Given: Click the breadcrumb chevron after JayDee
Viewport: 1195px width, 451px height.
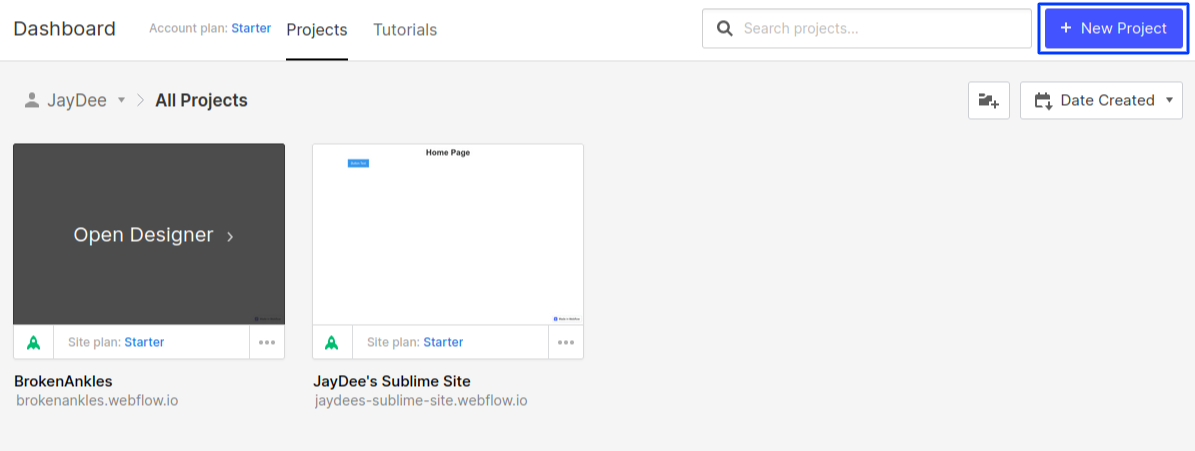Looking at the screenshot, I should (140, 101).
